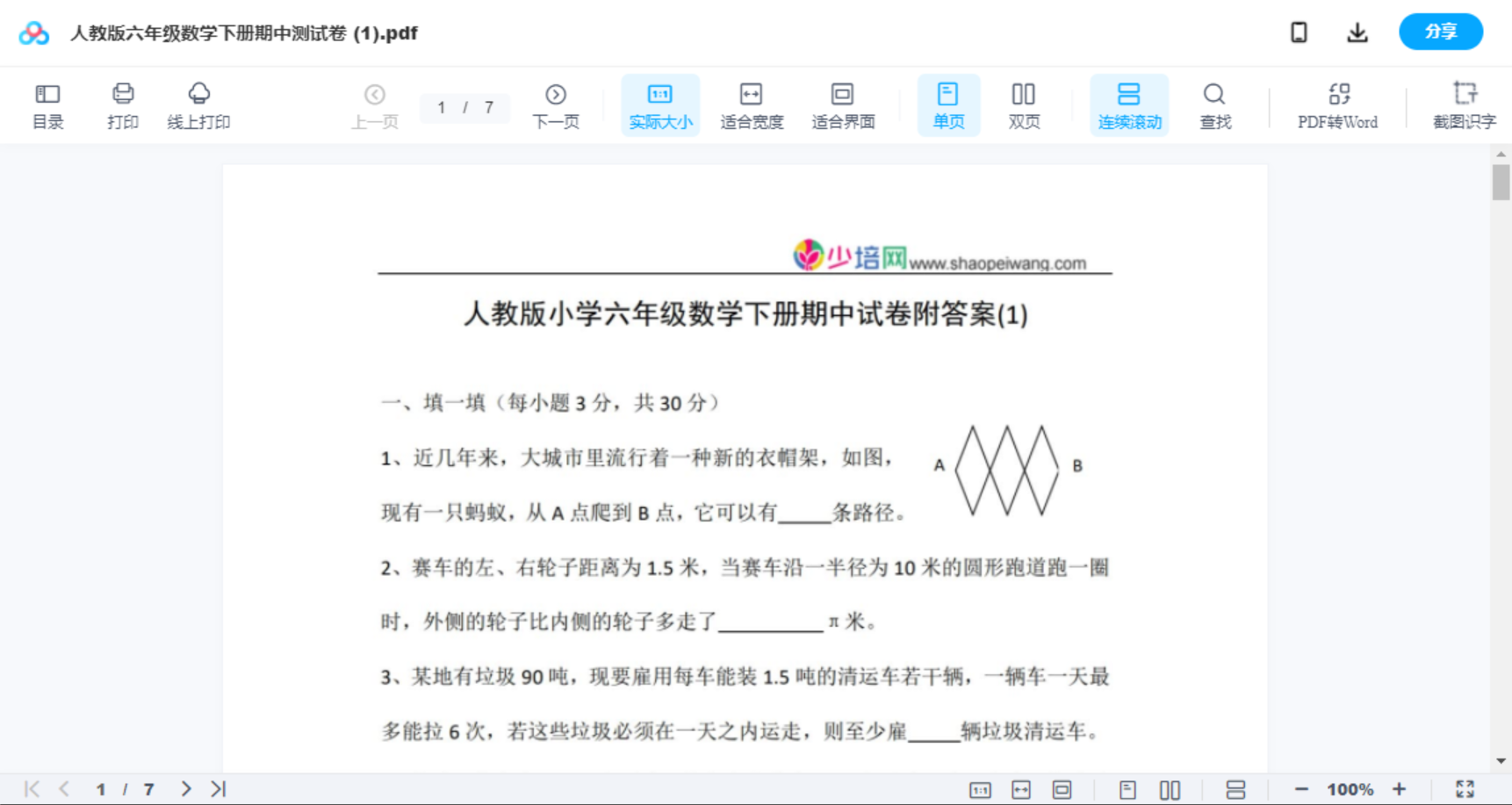Viewport: 1512px width, 805px height.
Task: Jump to last page via bottom navigation
Action: click(216, 787)
